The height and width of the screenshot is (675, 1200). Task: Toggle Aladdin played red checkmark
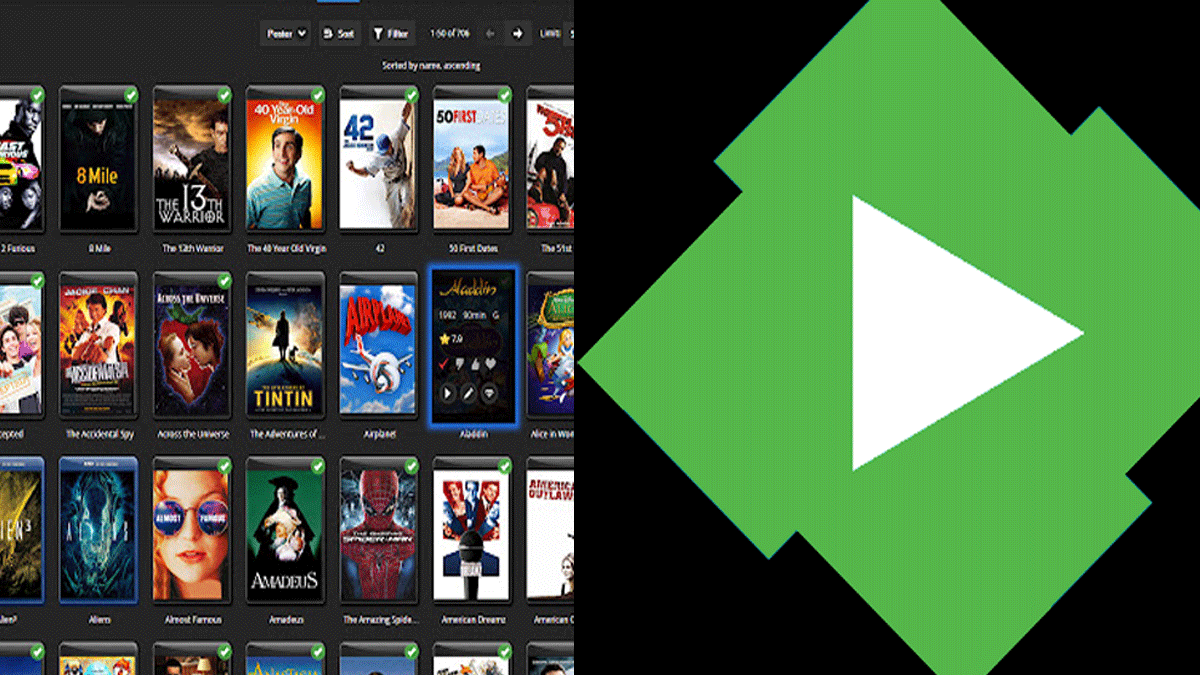click(444, 364)
